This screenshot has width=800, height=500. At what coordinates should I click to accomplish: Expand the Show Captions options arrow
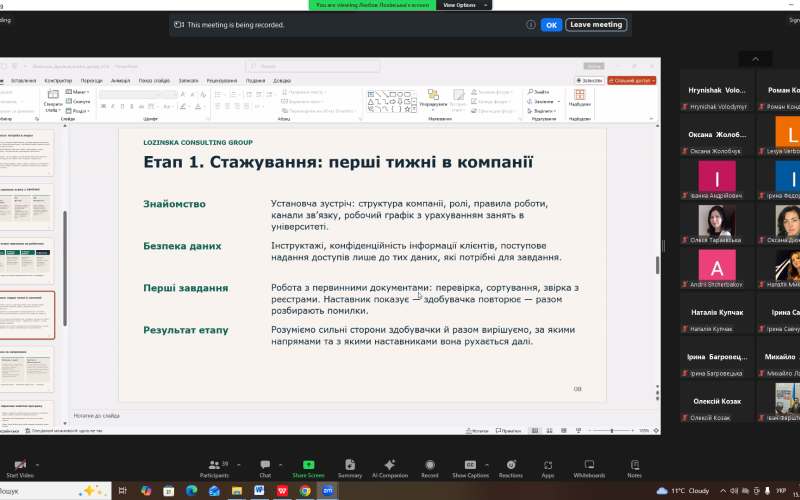pyautogui.click(x=487, y=465)
